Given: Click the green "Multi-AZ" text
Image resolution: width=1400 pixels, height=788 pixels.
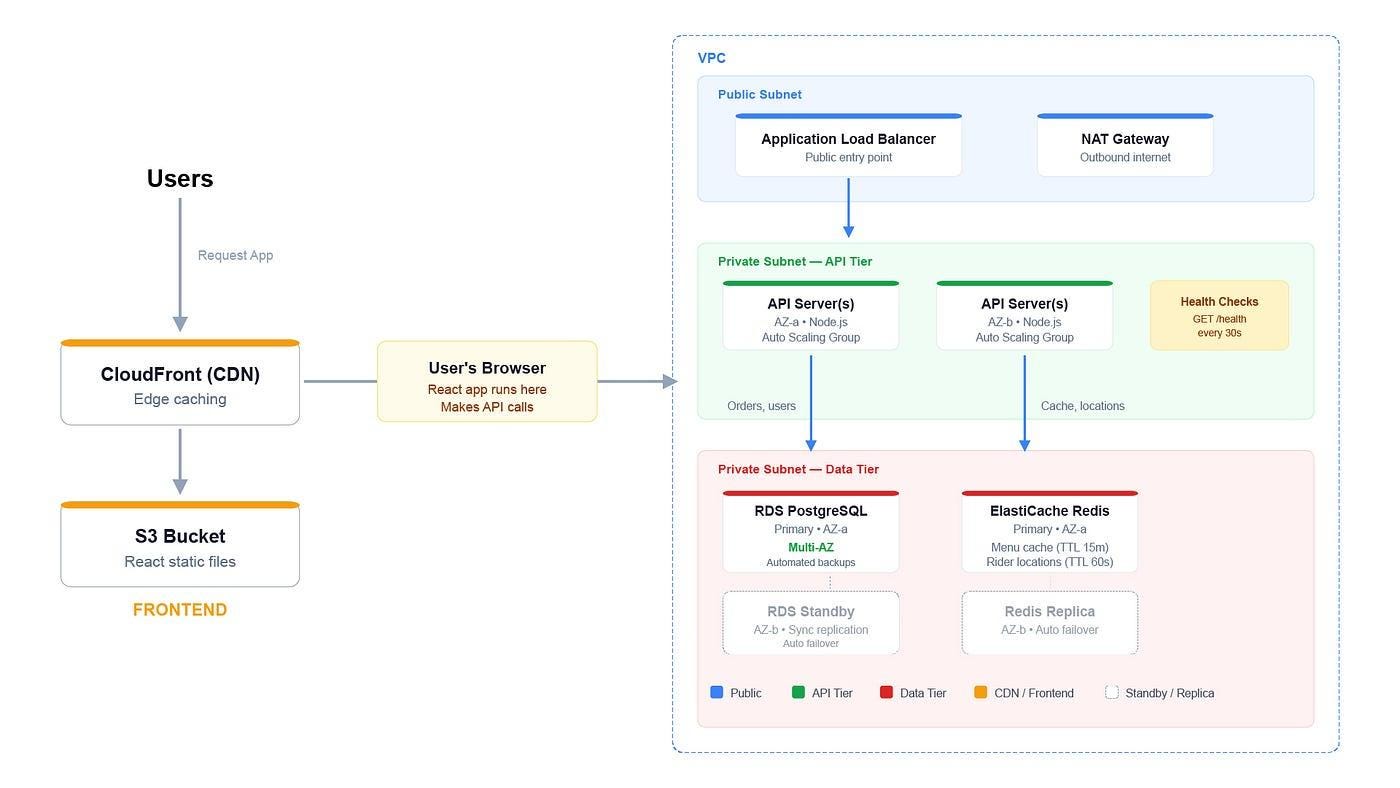Looking at the screenshot, I should pyautogui.click(x=811, y=548).
